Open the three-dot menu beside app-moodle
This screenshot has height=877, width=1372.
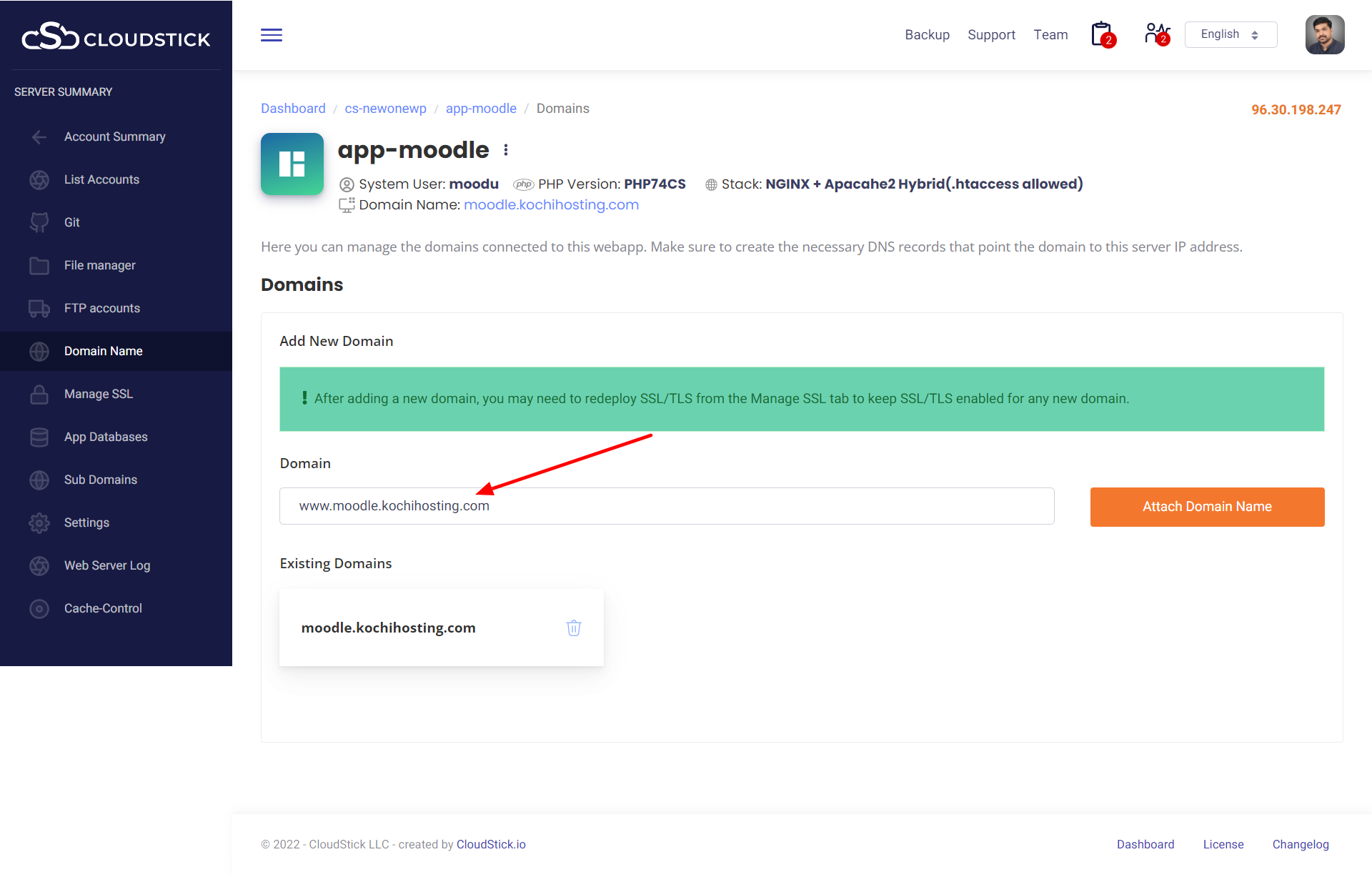point(506,150)
